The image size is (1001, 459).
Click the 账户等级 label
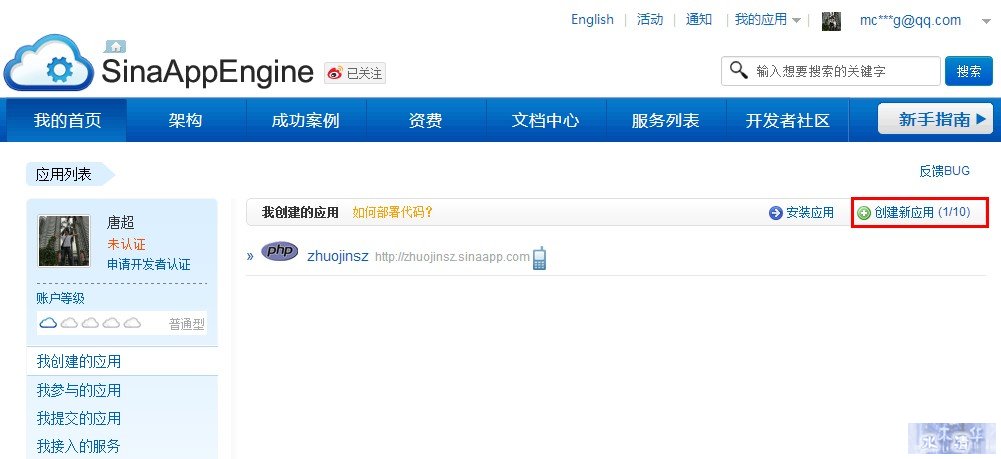point(61,298)
